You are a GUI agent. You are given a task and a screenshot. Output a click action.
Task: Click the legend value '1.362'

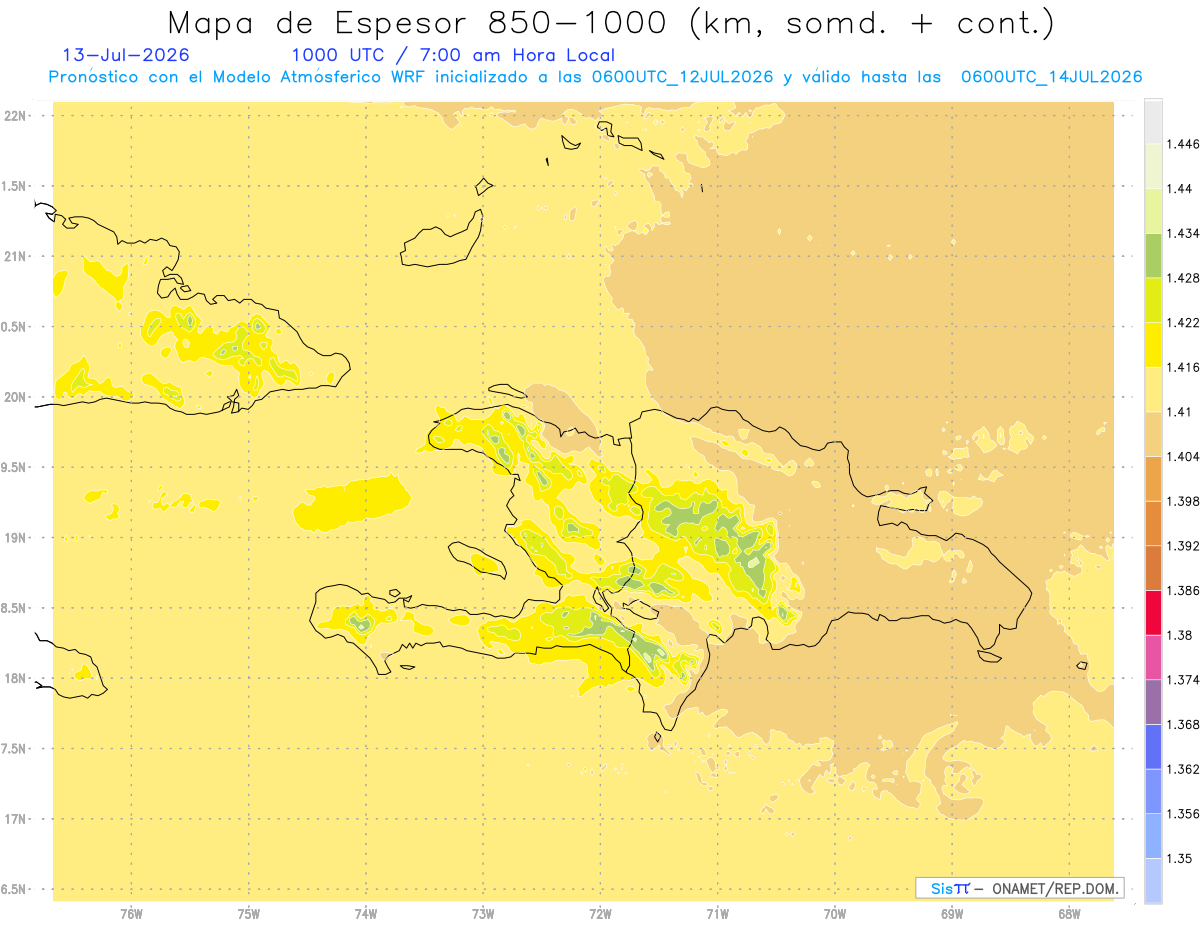click(x=1183, y=769)
